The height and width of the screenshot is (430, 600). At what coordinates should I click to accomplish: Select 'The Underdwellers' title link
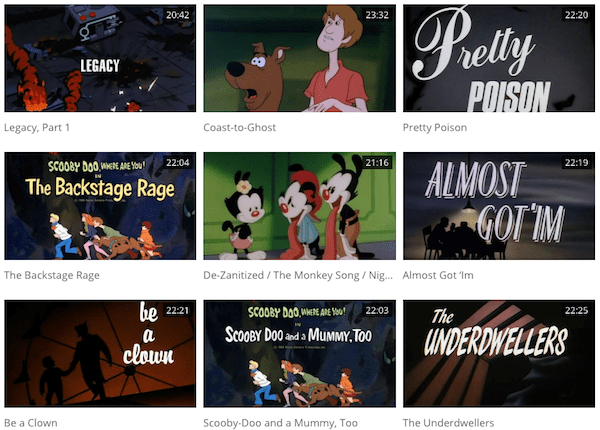(x=448, y=423)
